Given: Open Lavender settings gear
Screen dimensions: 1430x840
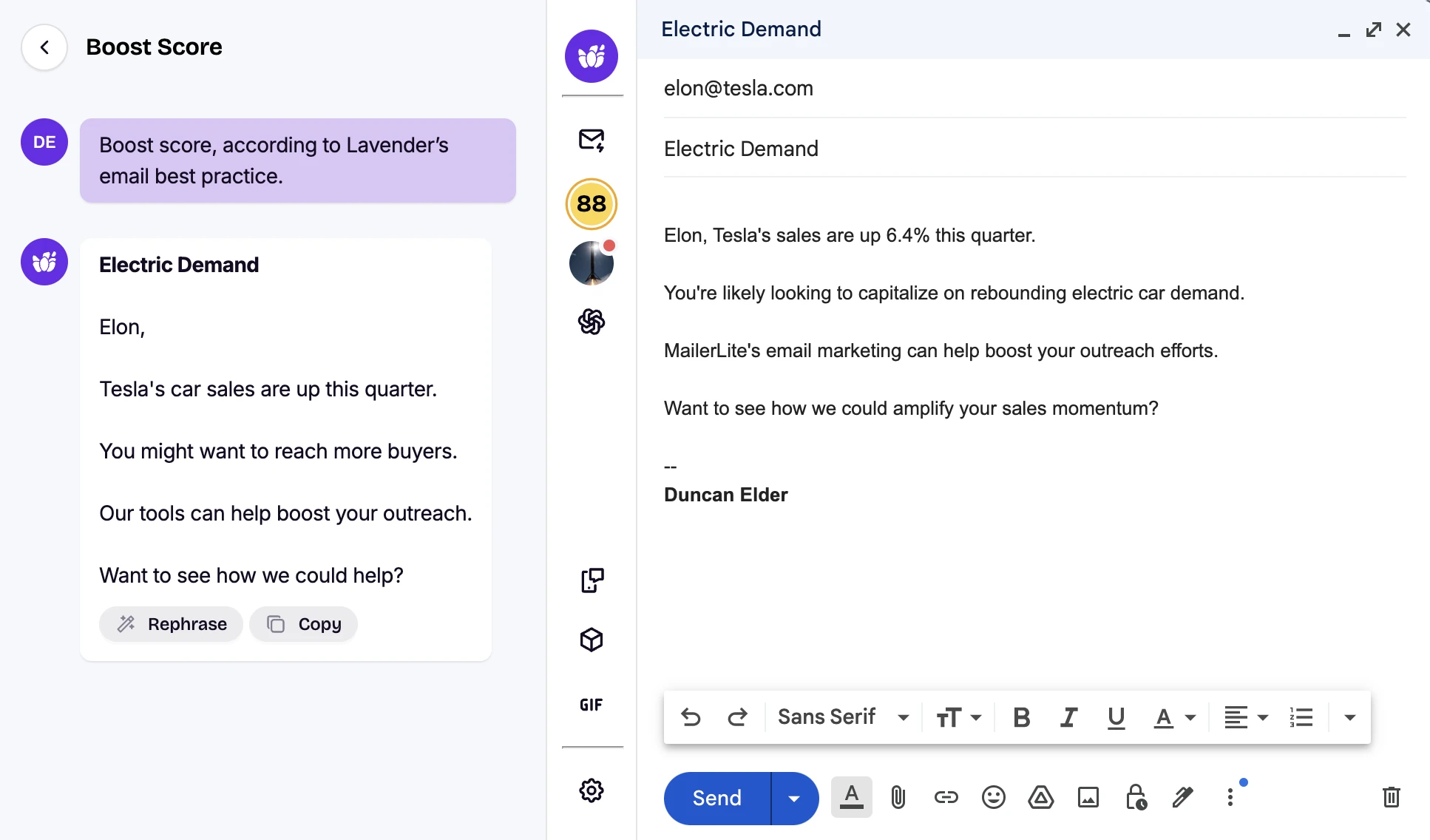Looking at the screenshot, I should coord(591,790).
